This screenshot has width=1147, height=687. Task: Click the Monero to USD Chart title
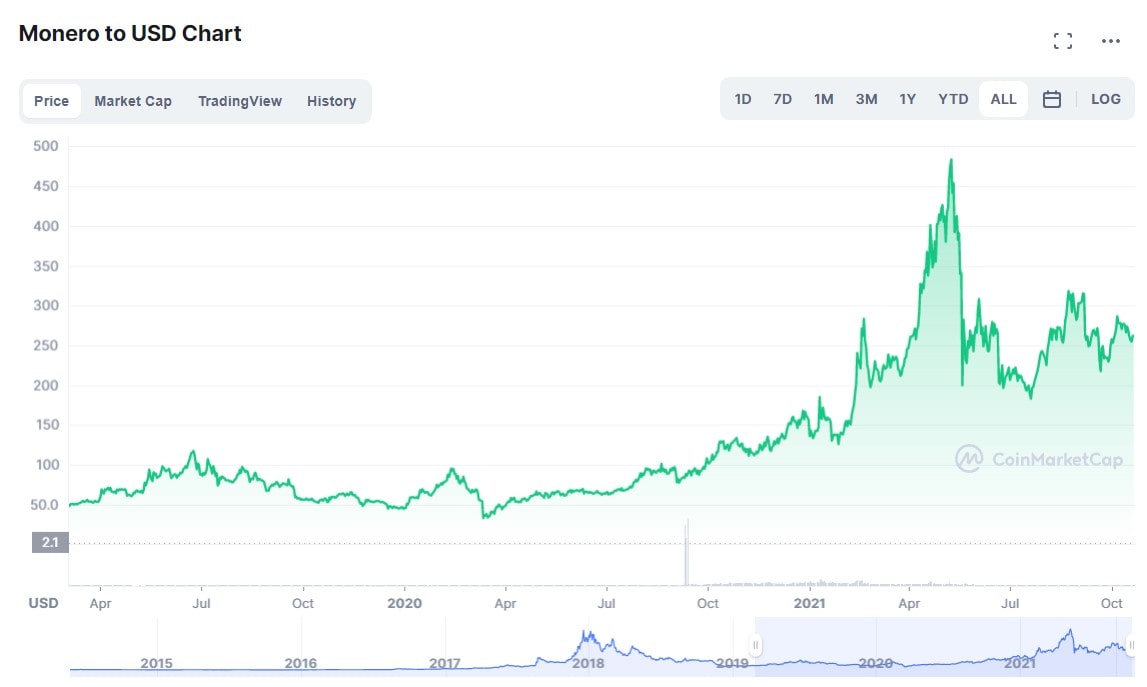pyautogui.click(x=129, y=33)
